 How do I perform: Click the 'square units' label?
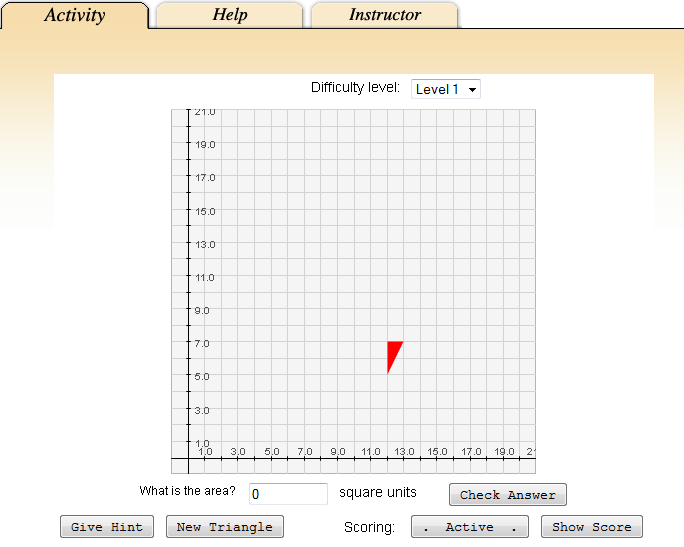click(378, 492)
